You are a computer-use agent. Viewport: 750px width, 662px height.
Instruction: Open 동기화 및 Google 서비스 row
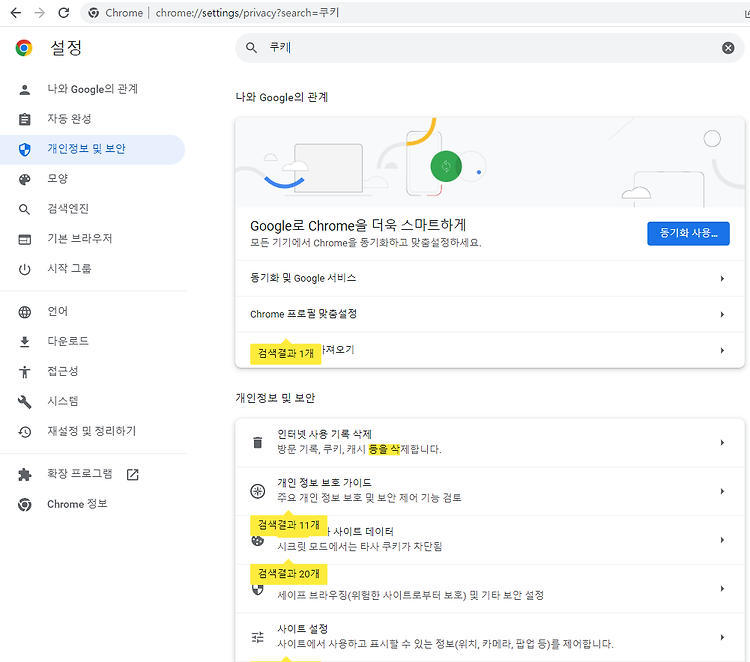[490, 278]
